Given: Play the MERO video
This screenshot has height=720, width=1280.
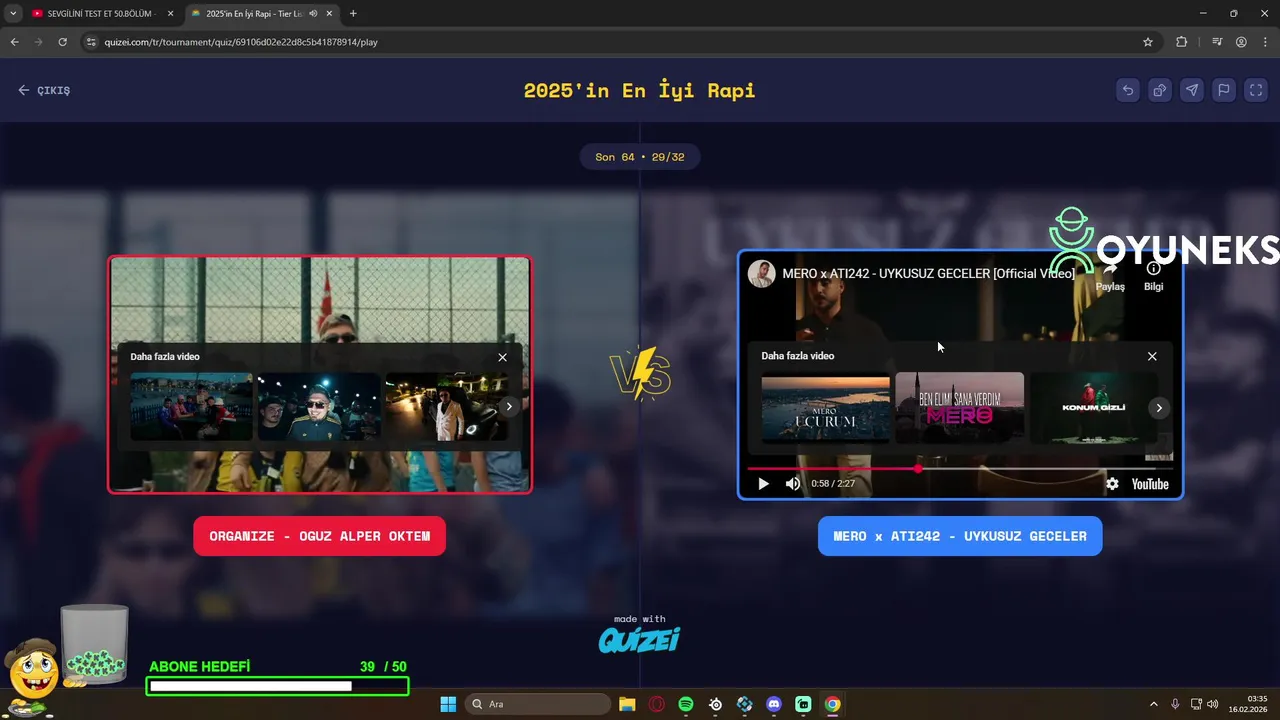Looking at the screenshot, I should click(763, 484).
